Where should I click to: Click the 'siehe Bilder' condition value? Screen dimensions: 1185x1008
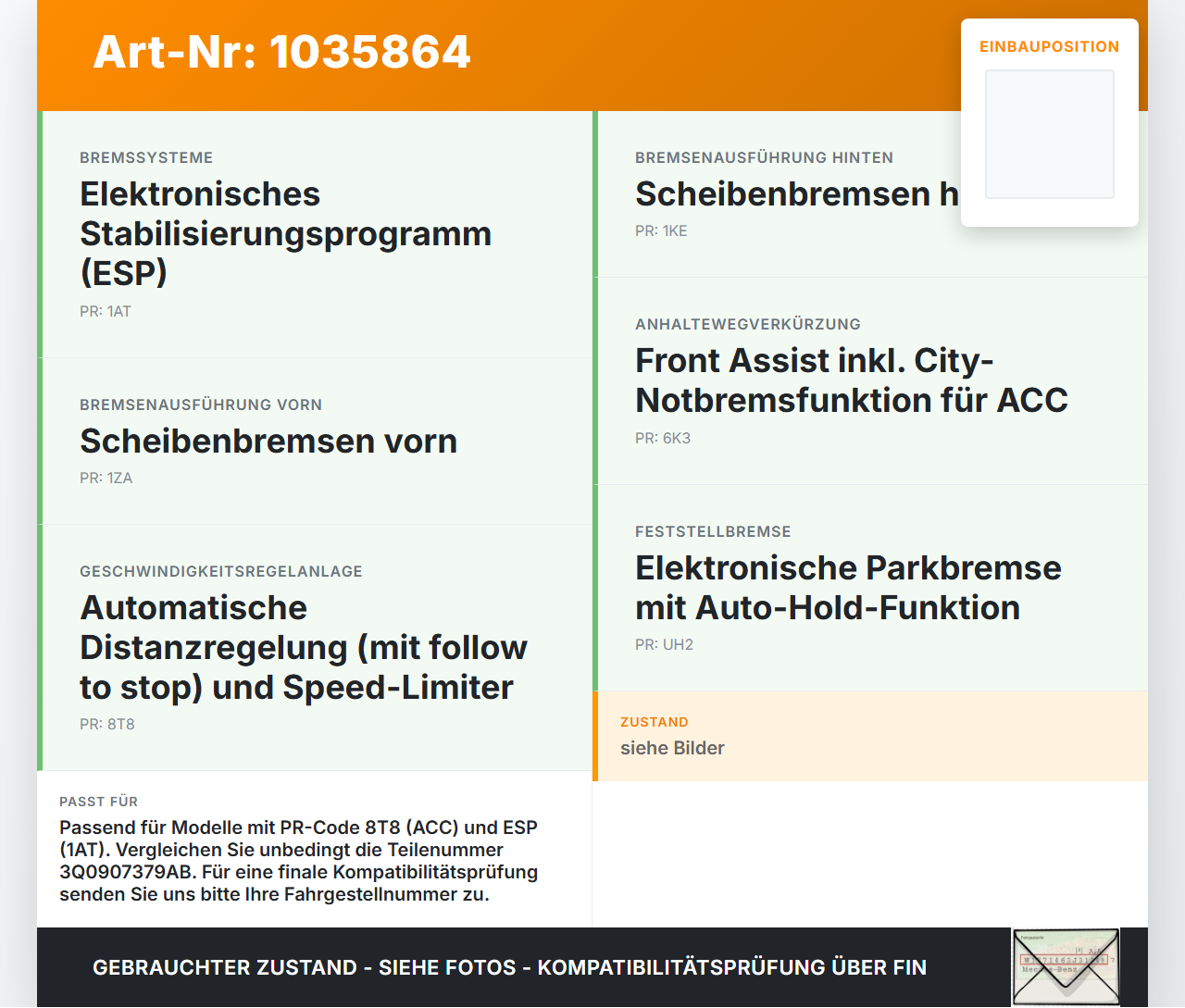pyautogui.click(x=672, y=748)
